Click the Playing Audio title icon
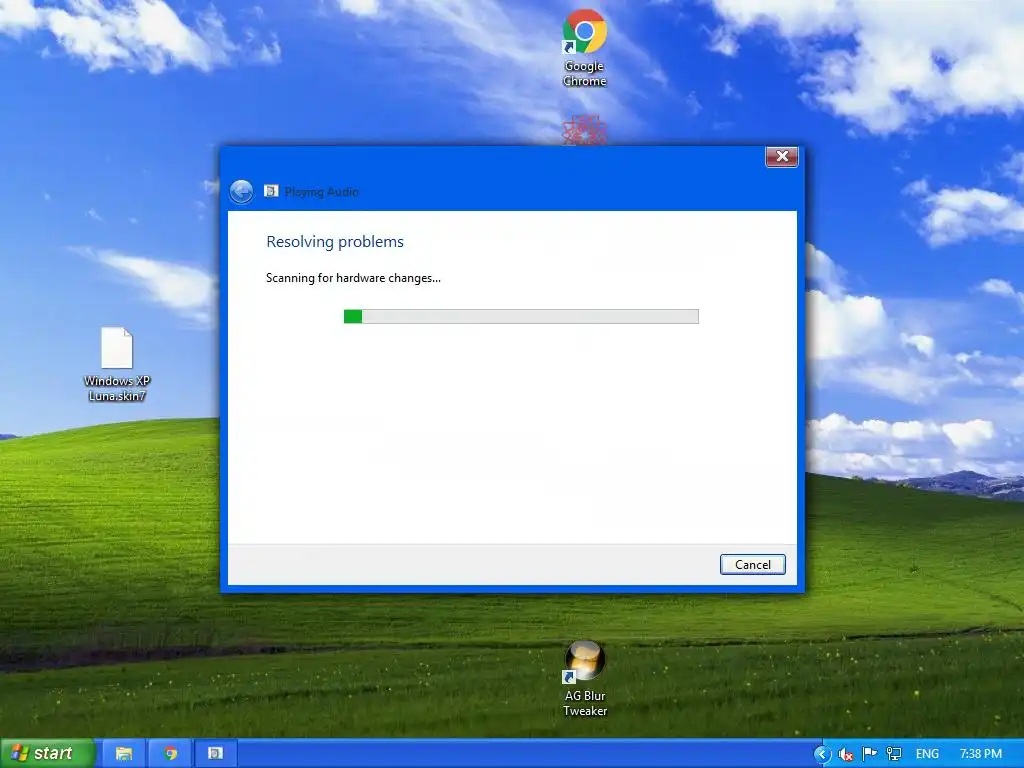 [271, 191]
